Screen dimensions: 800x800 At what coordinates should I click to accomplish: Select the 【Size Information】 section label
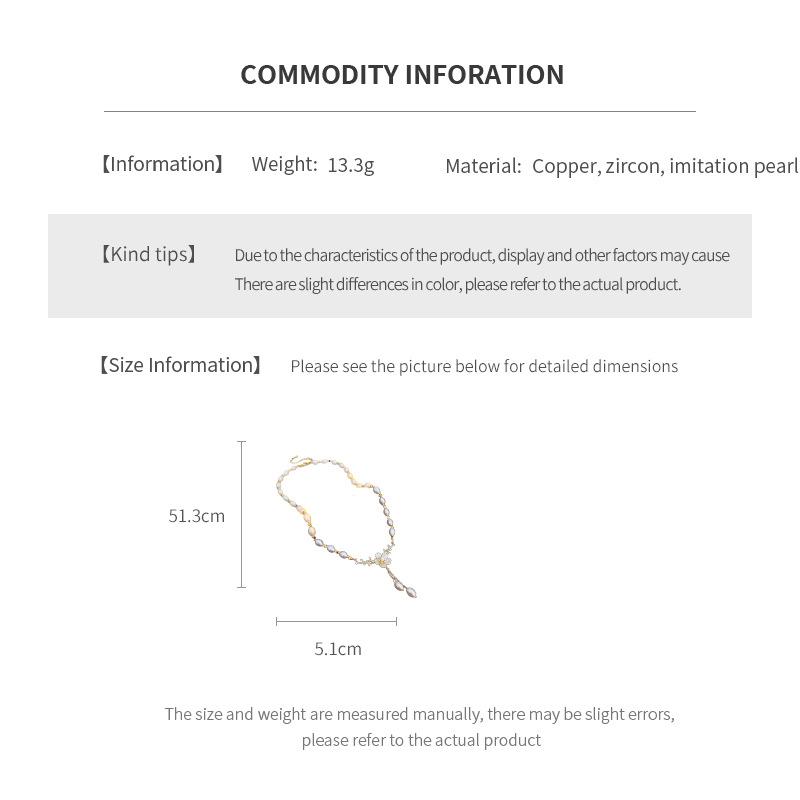pyautogui.click(x=180, y=365)
